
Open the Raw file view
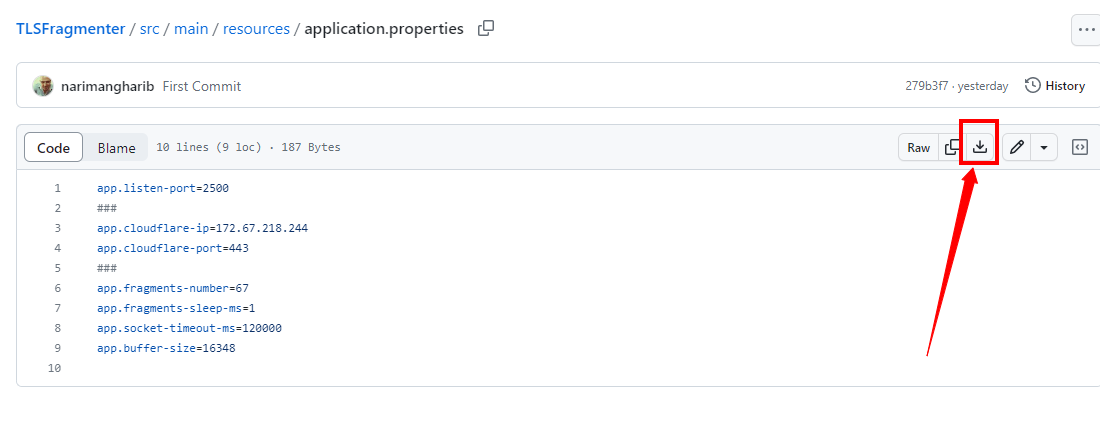pyautogui.click(x=918, y=148)
